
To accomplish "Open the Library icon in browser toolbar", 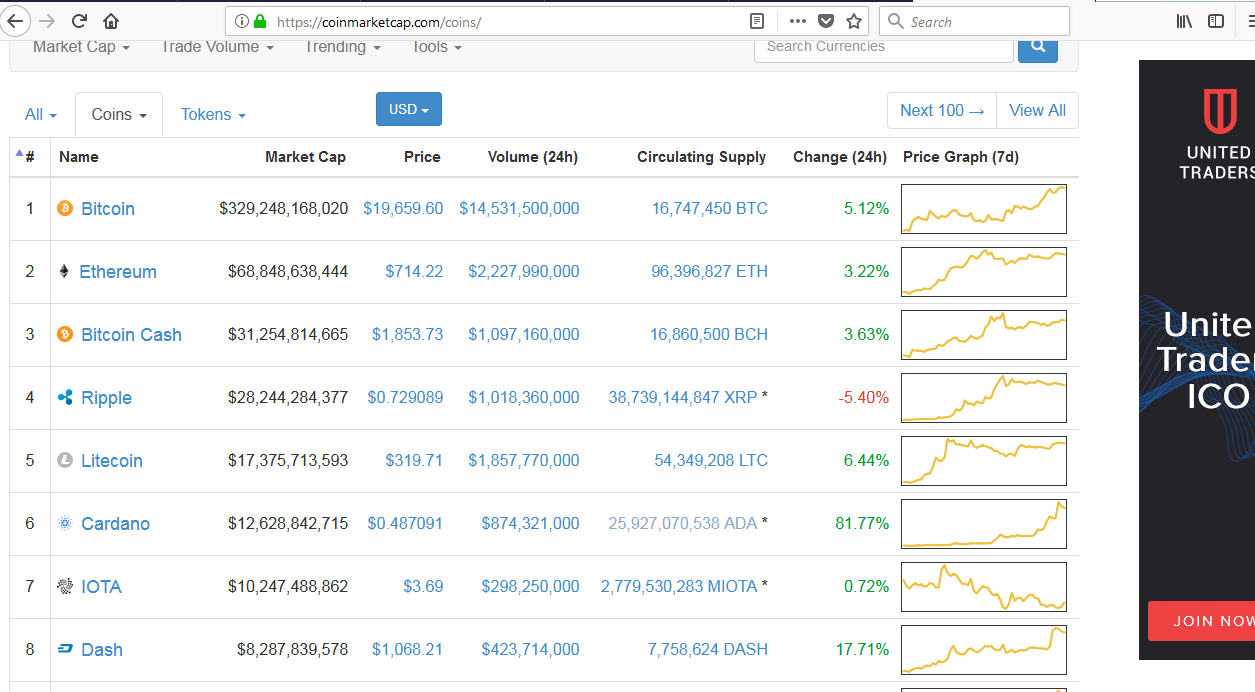I will (1184, 21).
